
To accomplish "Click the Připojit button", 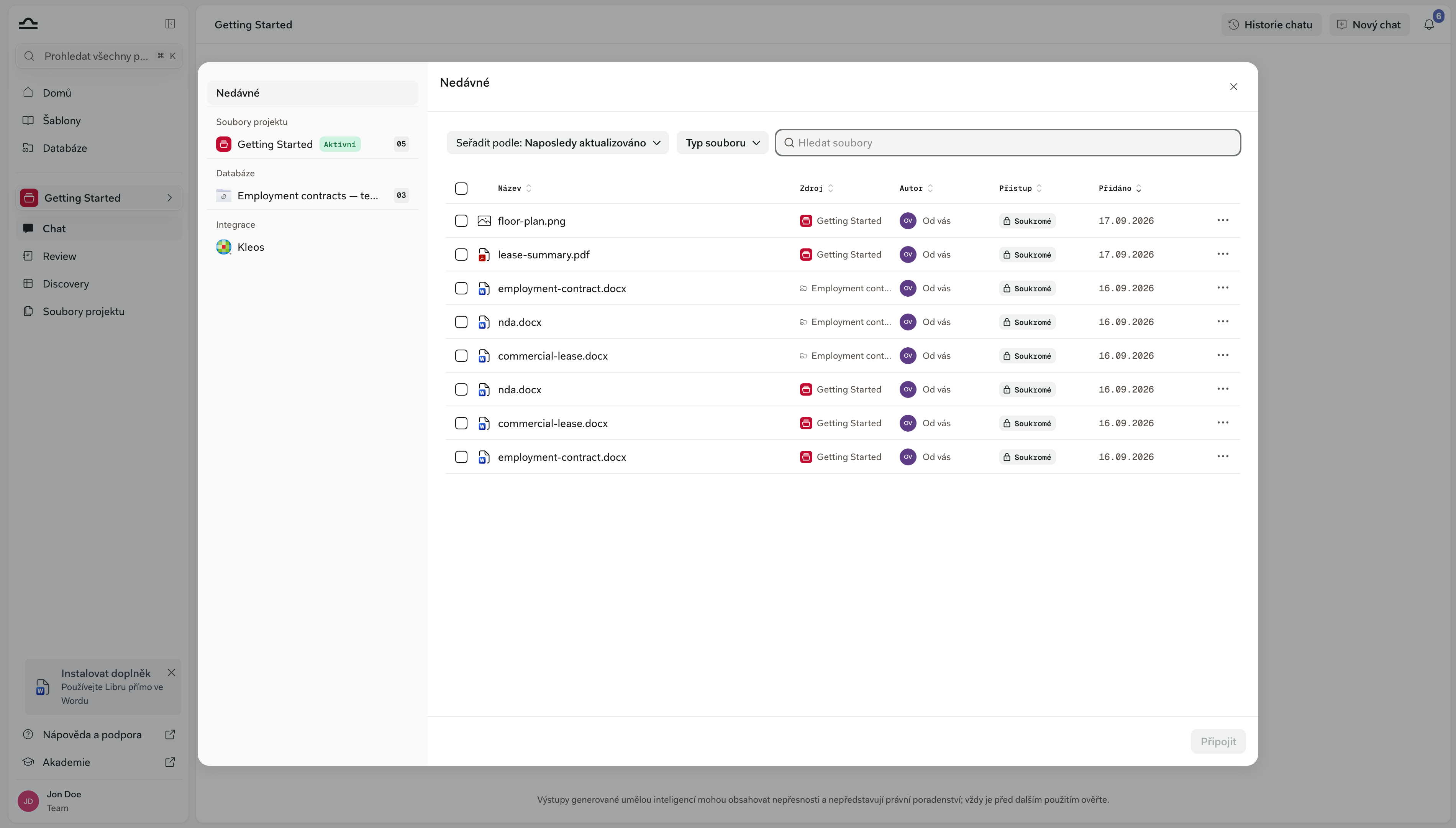I will coord(1218,742).
